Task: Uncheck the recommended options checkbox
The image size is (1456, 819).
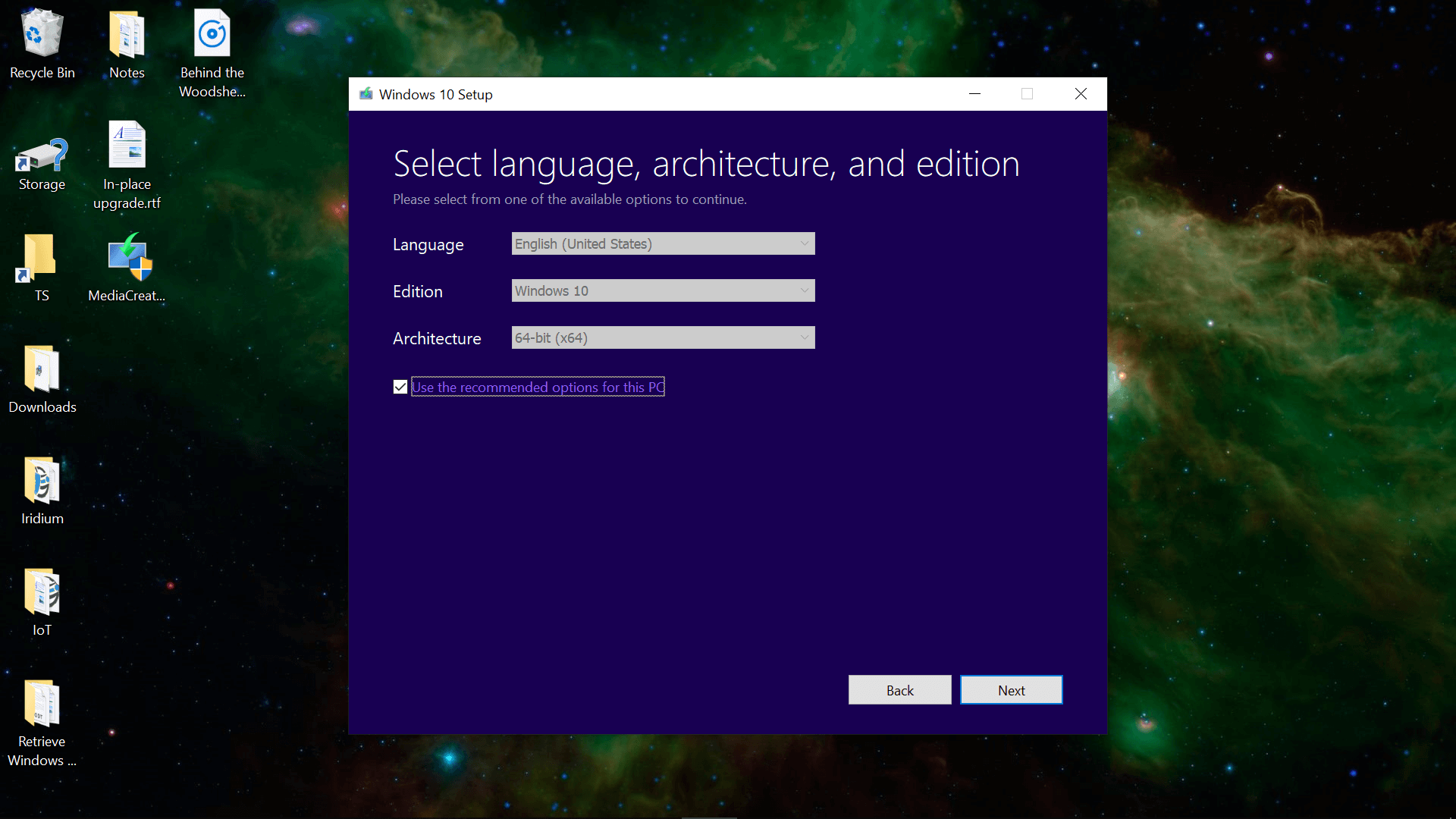Action: [400, 388]
